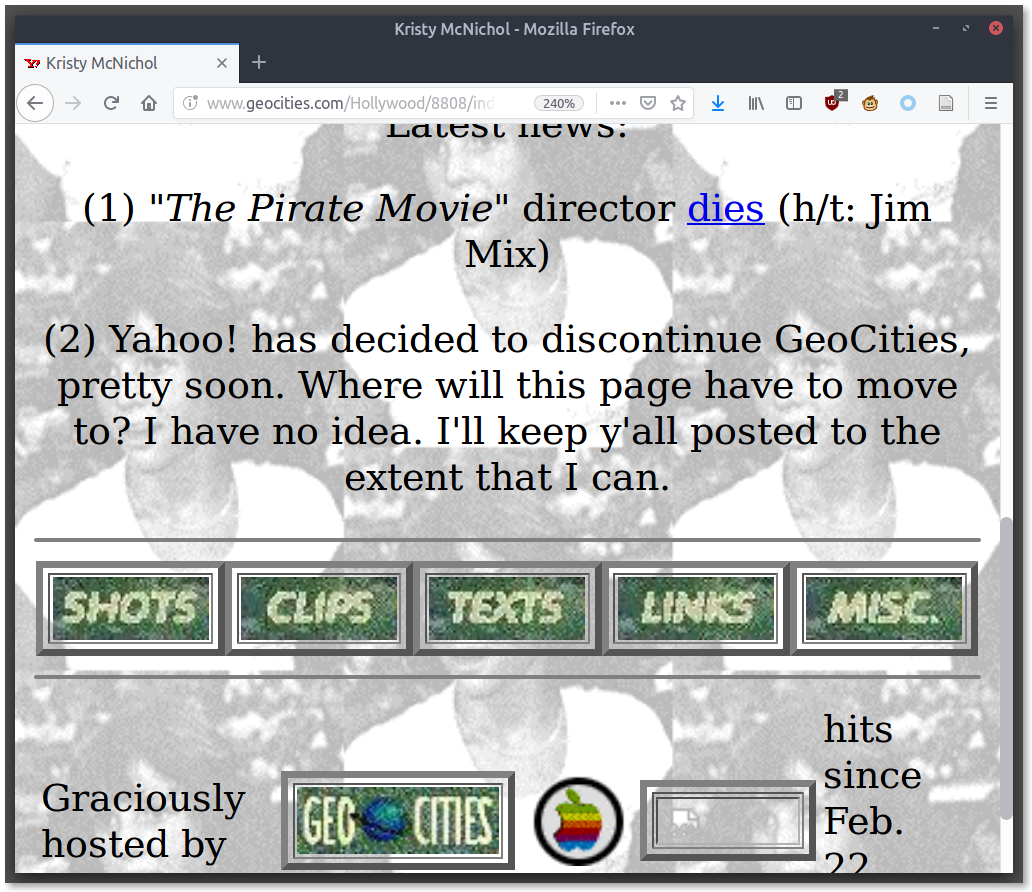The height and width of the screenshot is (892, 1032).
Task: Save page to Pocket
Action: coord(647,103)
